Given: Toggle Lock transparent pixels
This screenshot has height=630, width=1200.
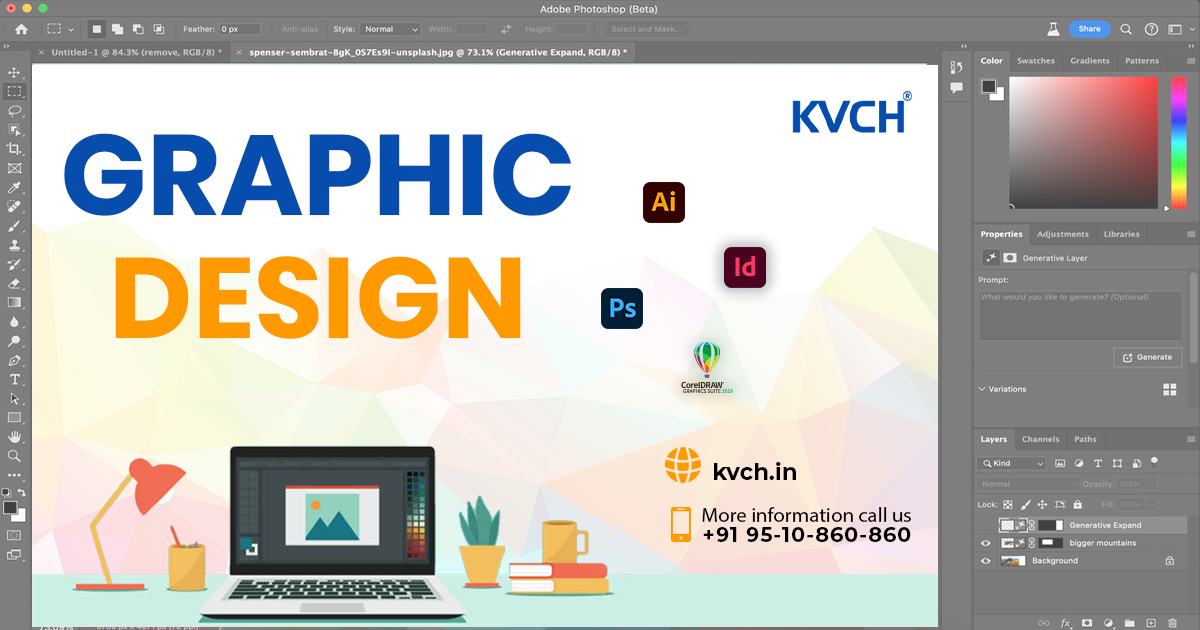Looking at the screenshot, I should point(1008,505).
